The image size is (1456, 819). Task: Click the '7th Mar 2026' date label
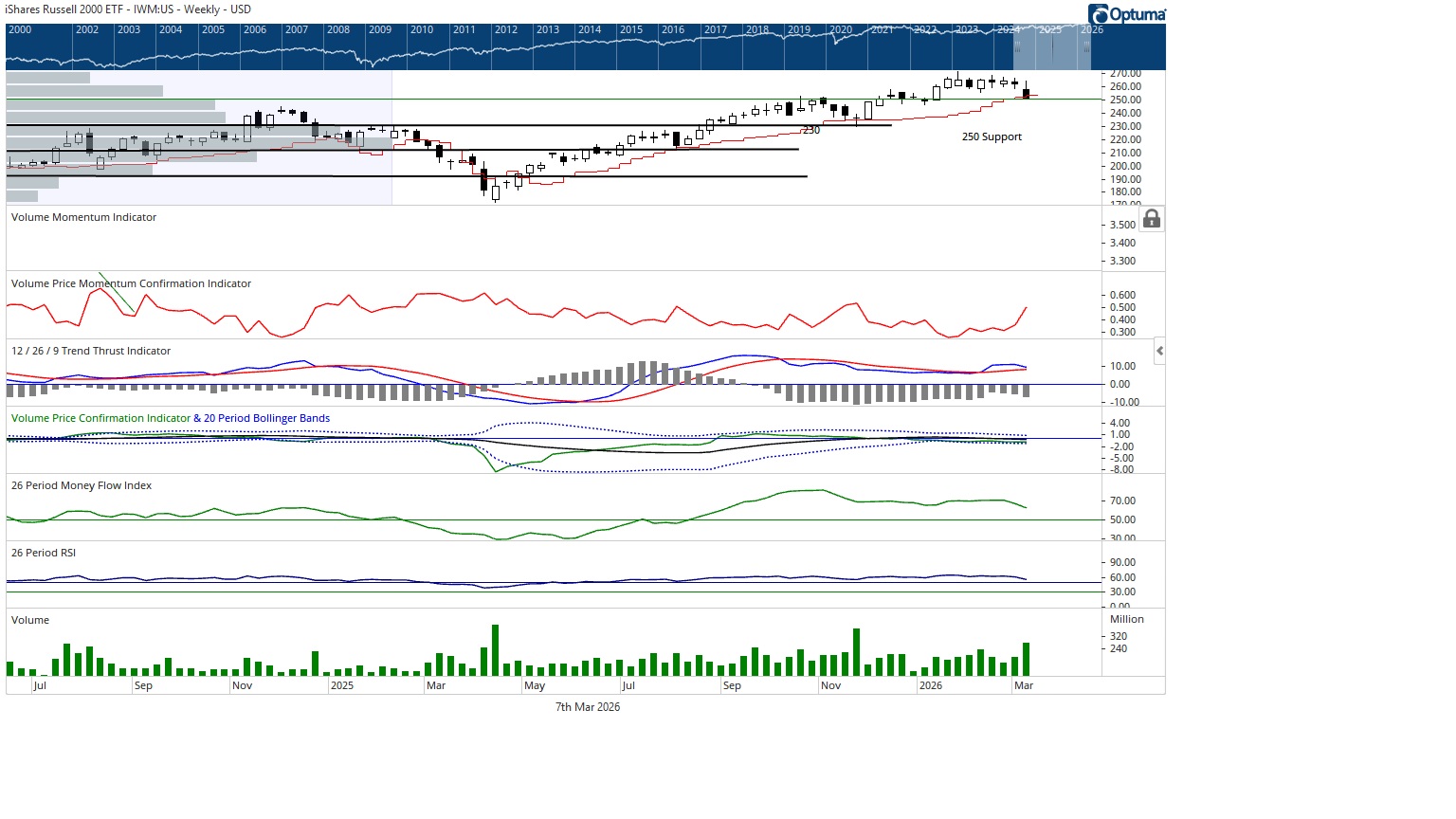pyautogui.click(x=588, y=707)
